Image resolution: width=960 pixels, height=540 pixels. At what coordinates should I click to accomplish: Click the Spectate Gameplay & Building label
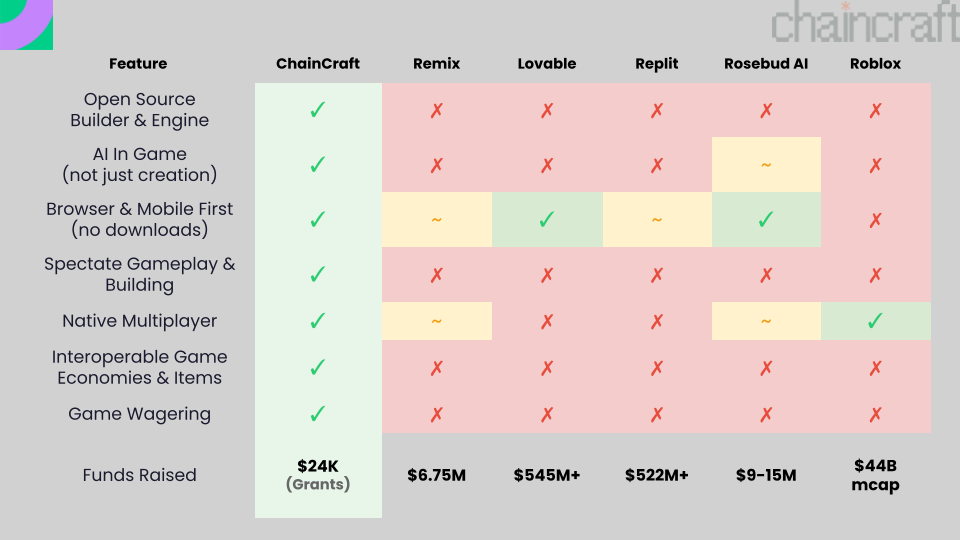point(139,275)
